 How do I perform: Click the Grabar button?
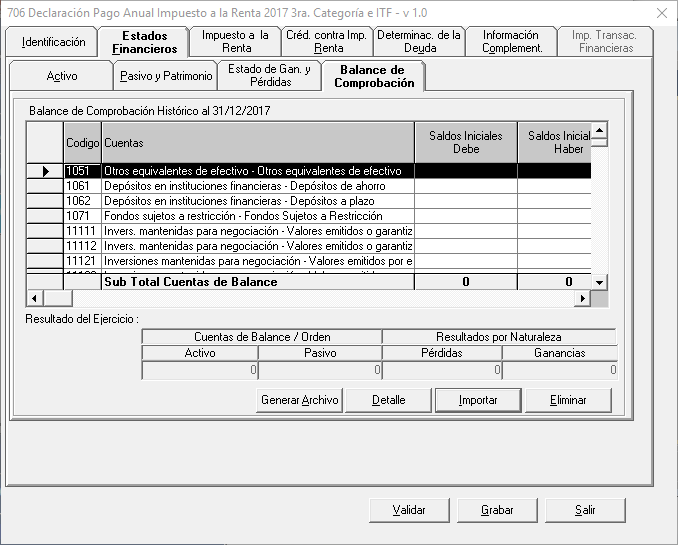497,510
